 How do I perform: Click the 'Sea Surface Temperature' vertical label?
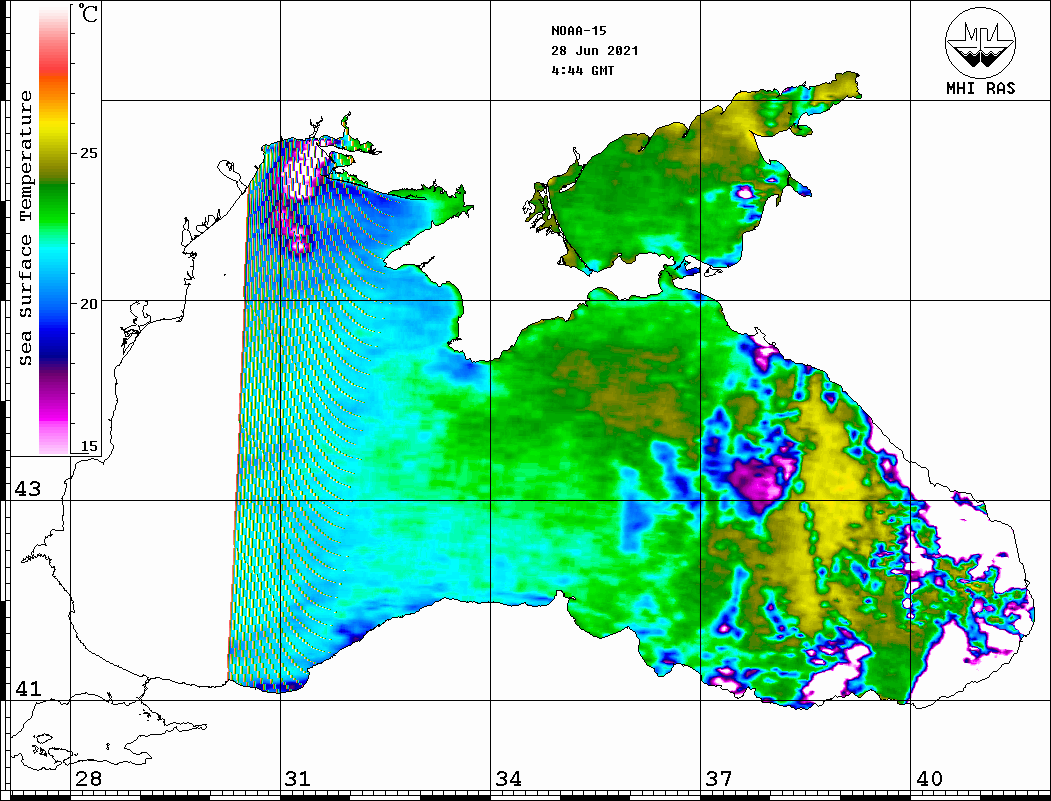25,228
